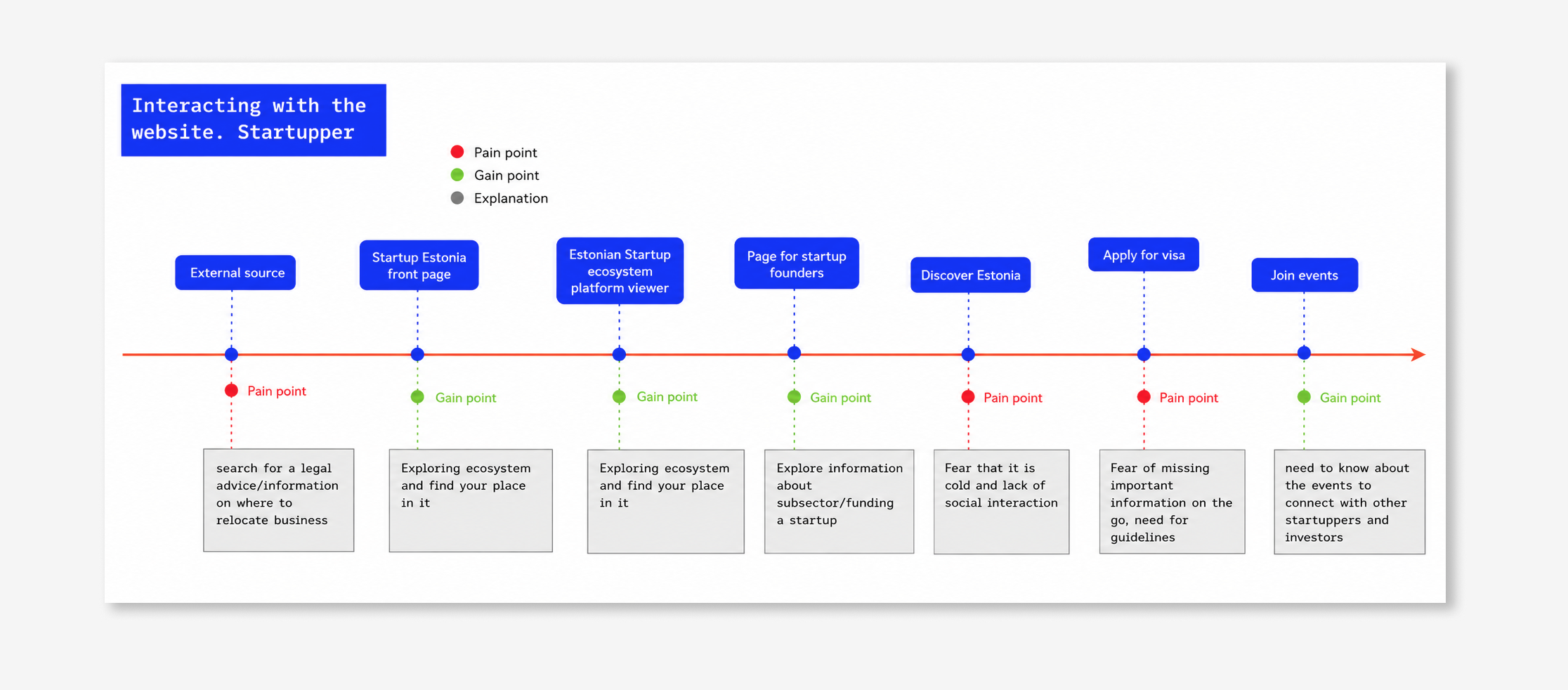Click the 'search for a legal advice/information' note
The width and height of the screenshot is (1568, 690).
pos(279,500)
